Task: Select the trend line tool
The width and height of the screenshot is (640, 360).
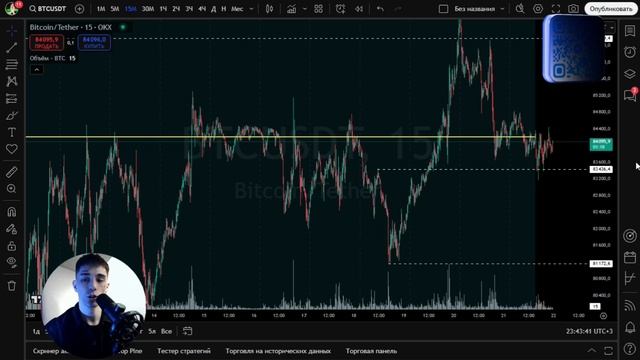Action: (11, 47)
